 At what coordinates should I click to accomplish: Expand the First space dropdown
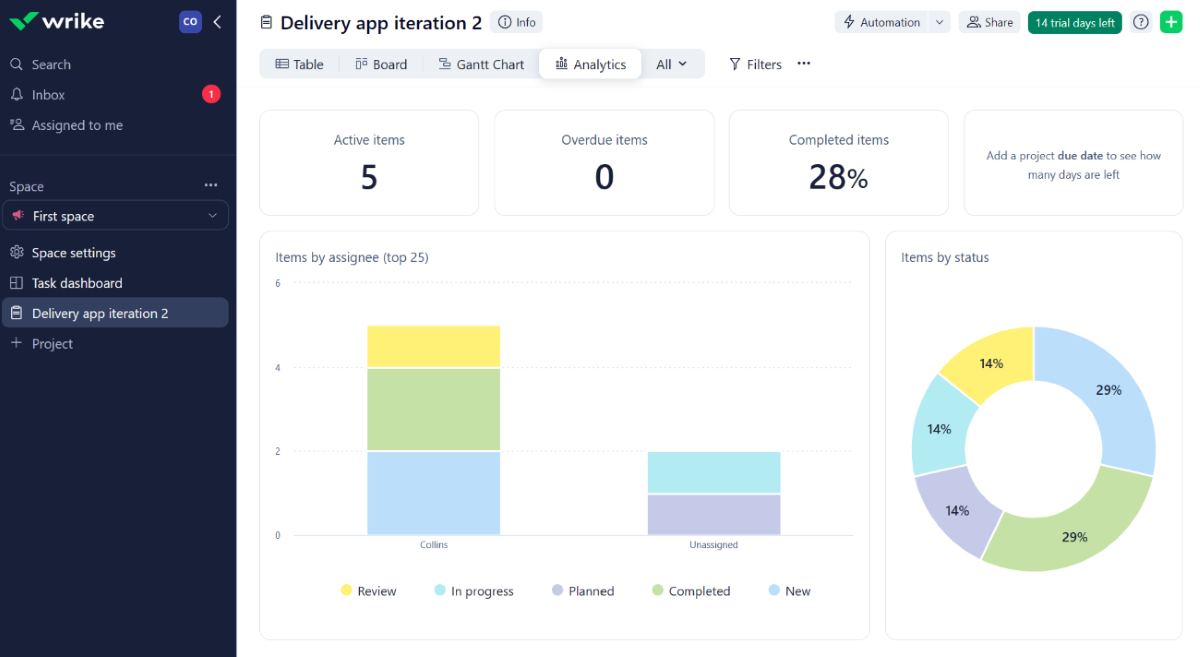pos(212,215)
